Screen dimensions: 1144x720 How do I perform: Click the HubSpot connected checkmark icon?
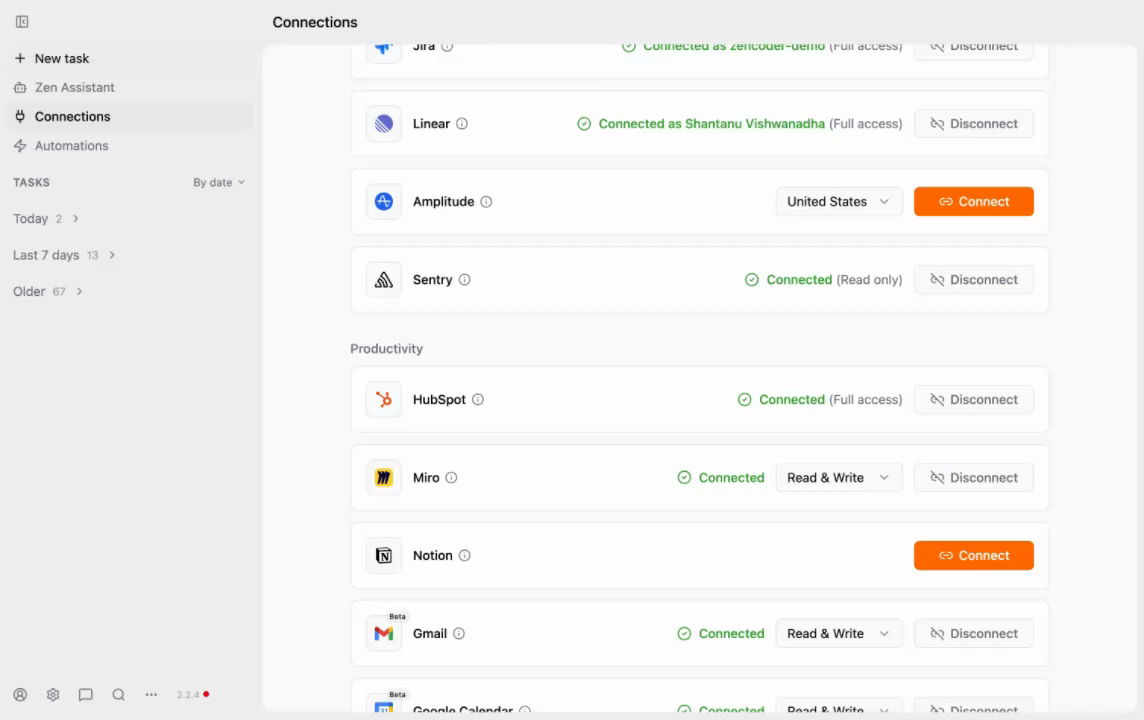coord(744,400)
